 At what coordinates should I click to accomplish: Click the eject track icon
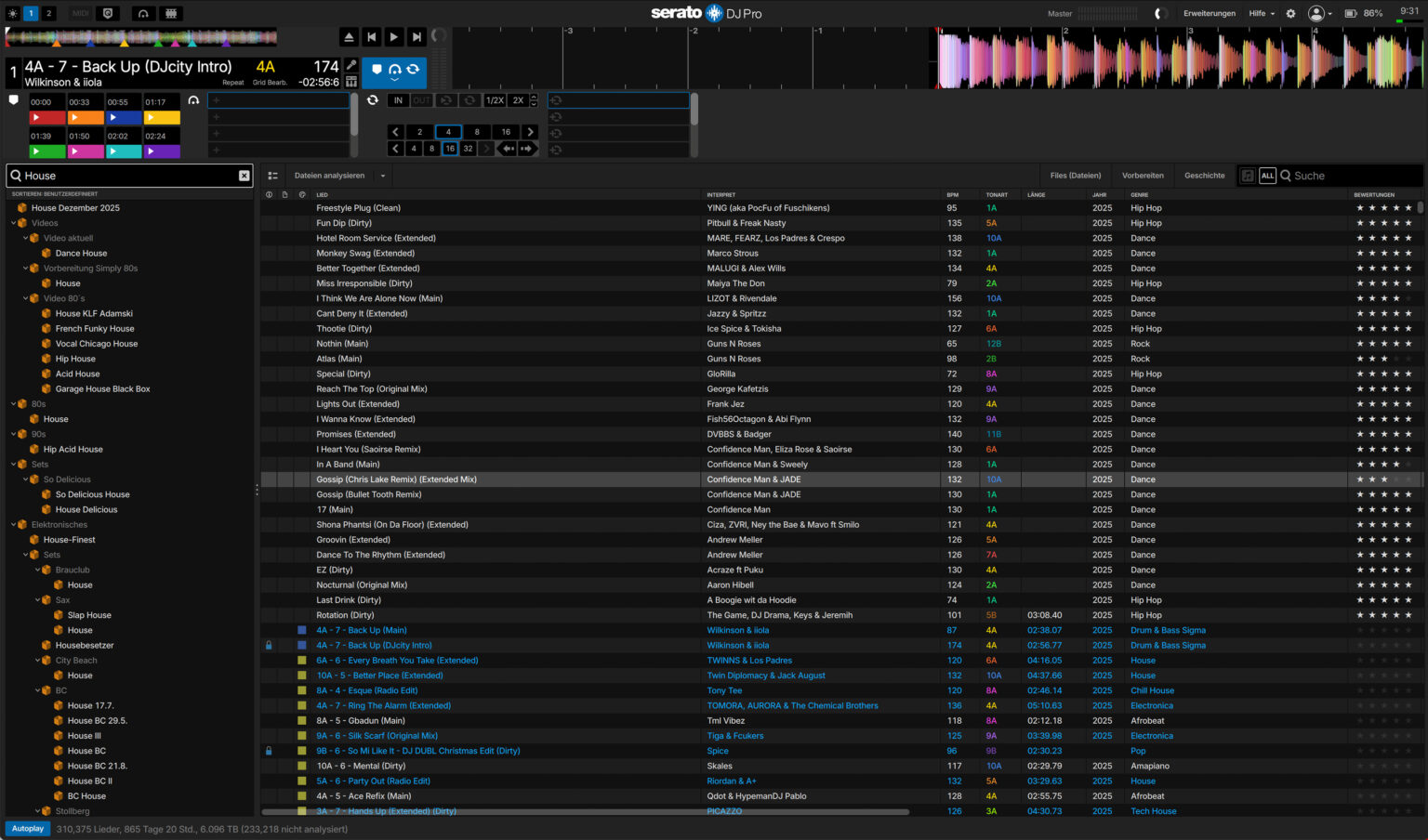pos(349,36)
